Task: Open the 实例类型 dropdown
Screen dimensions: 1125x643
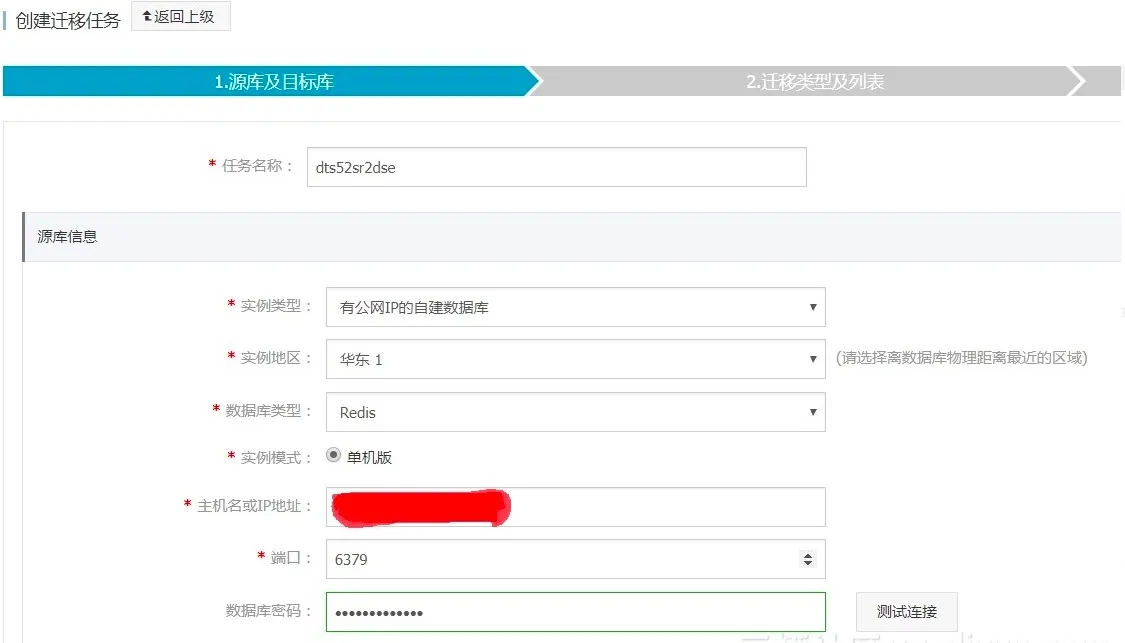Action: coord(575,307)
